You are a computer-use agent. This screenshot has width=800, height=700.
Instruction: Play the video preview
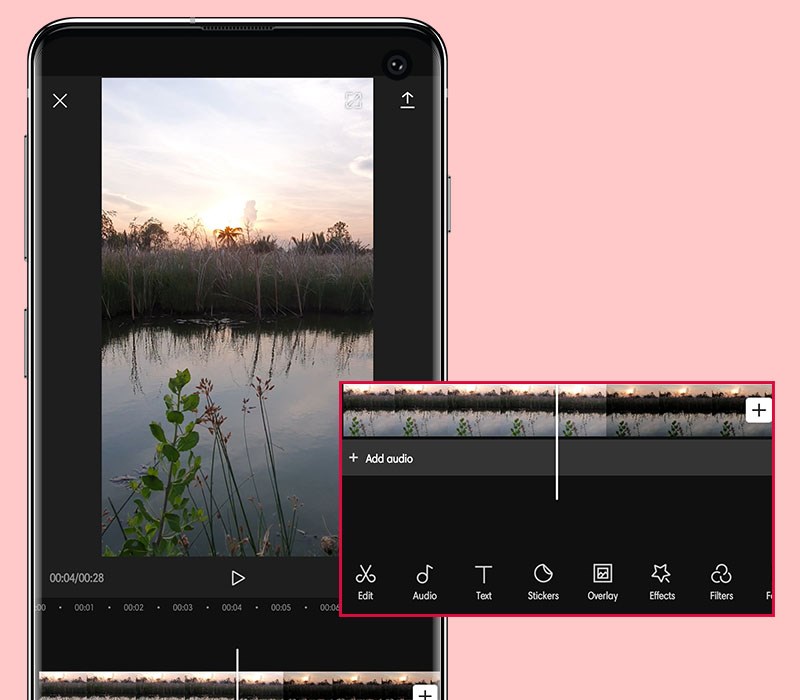(x=238, y=577)
